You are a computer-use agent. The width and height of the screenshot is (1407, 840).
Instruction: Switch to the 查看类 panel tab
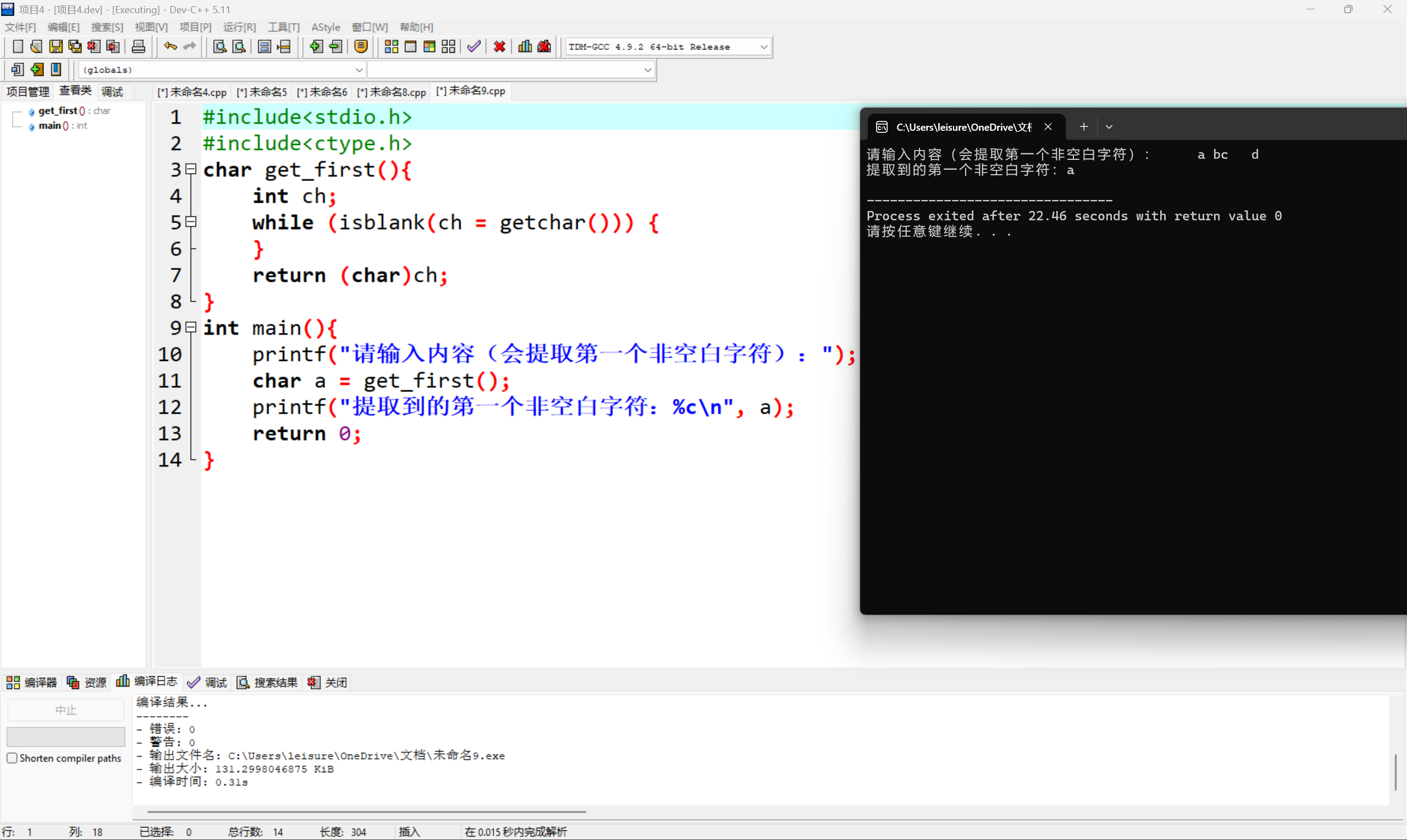[75, 91]
